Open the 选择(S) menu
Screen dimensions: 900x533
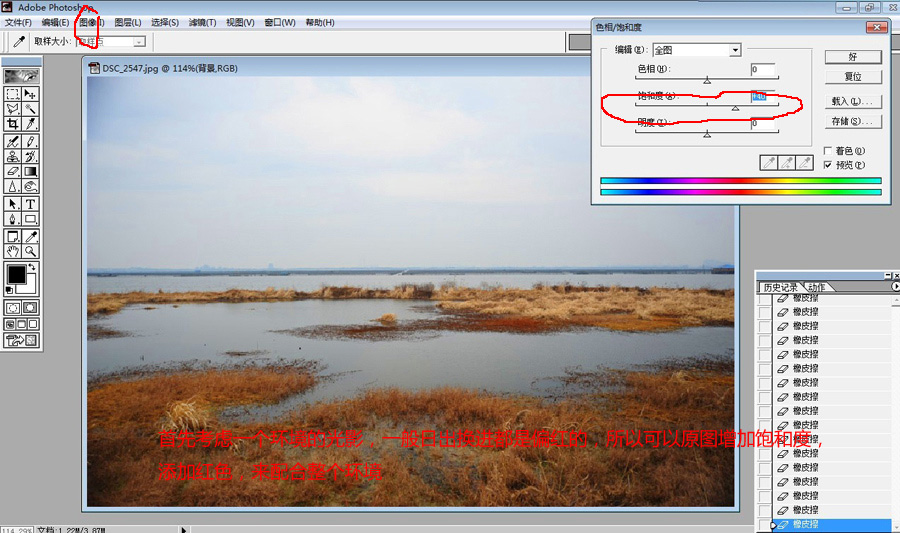[x=165, y=22]
